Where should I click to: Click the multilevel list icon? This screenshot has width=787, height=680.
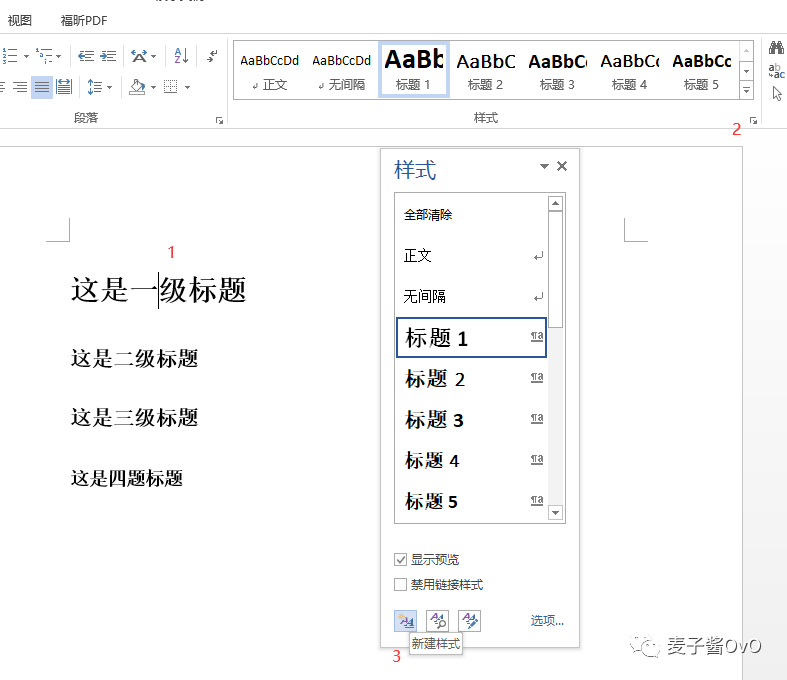45,56
